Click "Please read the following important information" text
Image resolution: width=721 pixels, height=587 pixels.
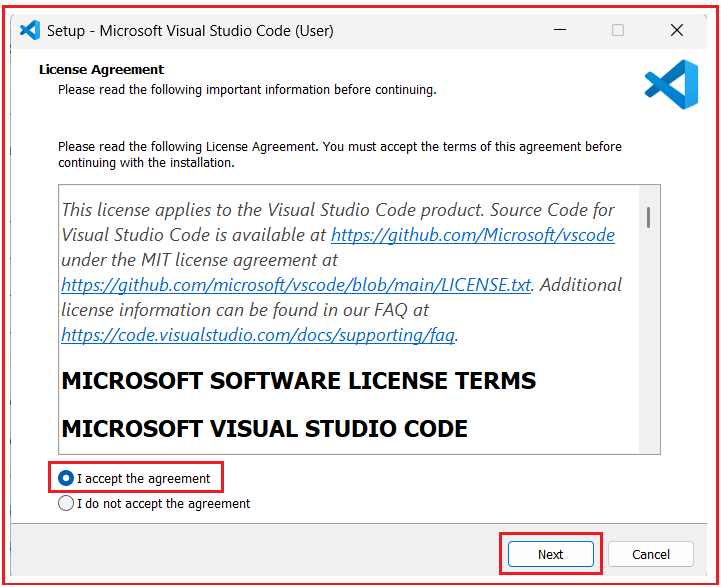(247, 90)
